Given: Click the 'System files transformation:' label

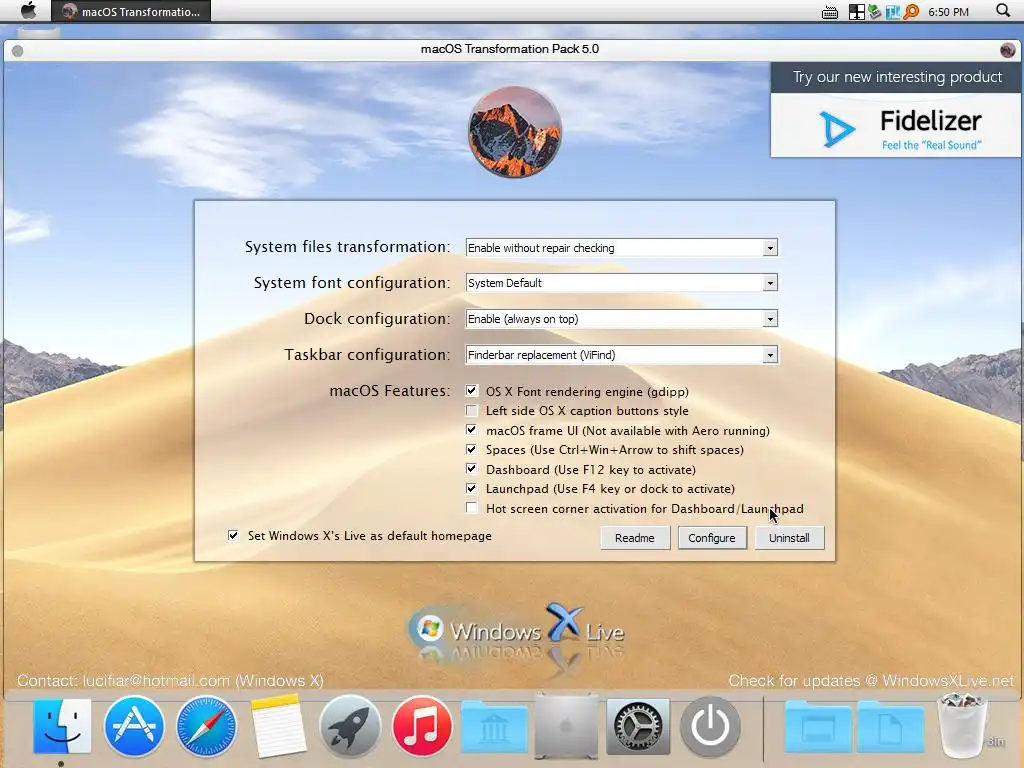Looking at the screenshot, I should pos(347,247).
